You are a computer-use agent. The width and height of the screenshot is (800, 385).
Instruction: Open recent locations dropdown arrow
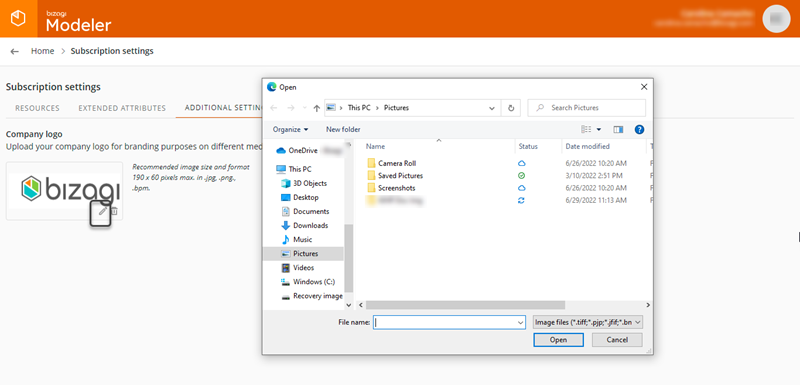pyautogui.click(x=305, y=108)
